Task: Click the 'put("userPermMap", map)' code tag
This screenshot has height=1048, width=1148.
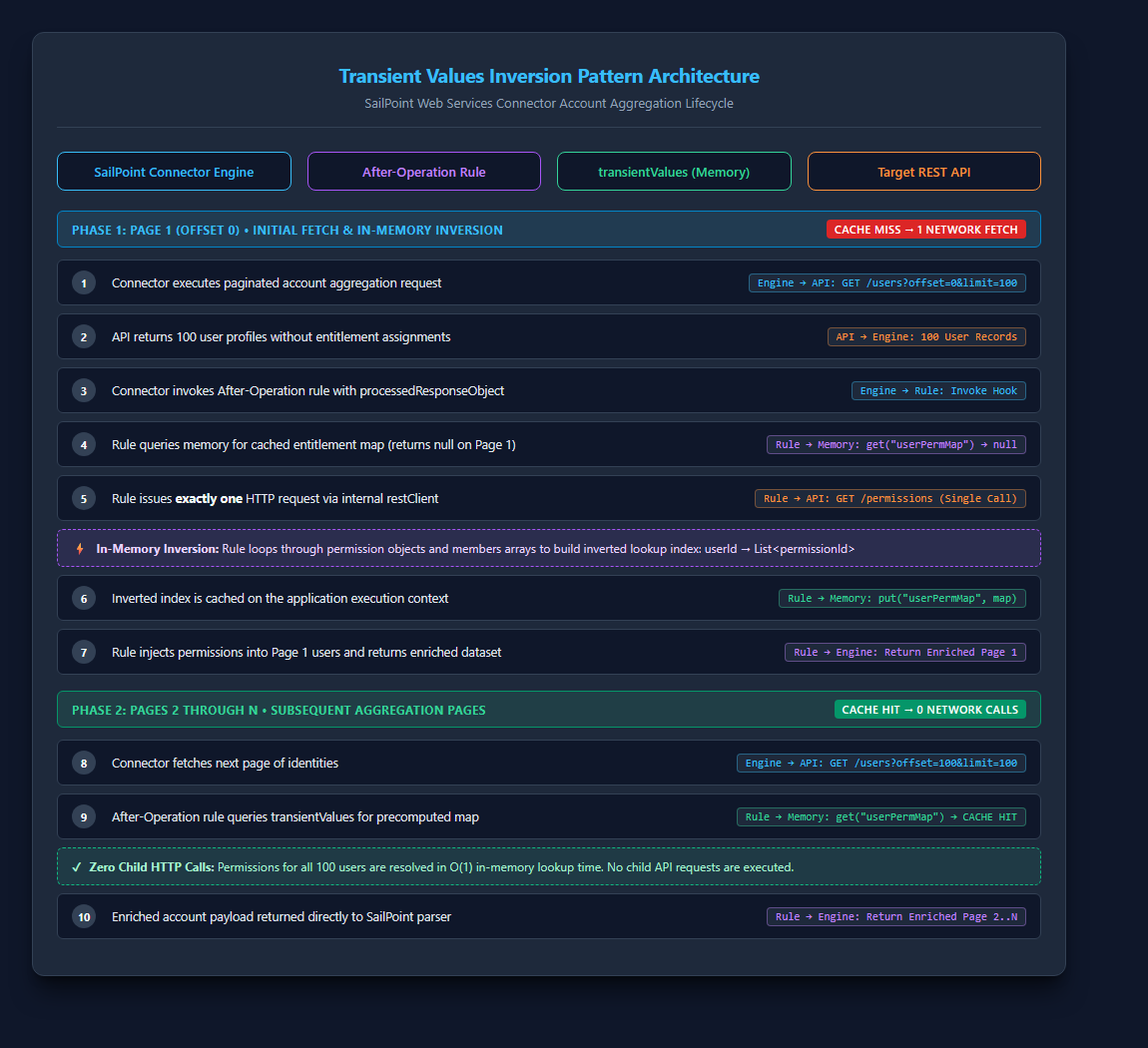Action: point(902,599)
